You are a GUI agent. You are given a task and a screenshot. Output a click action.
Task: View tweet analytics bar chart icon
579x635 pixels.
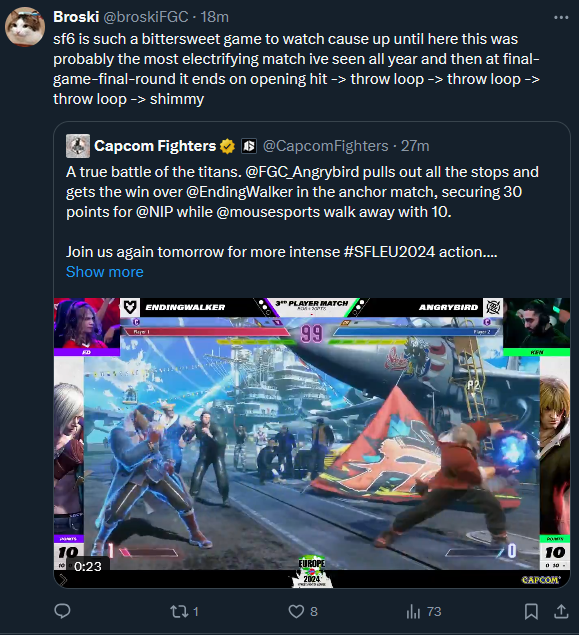tap(413, 611)
